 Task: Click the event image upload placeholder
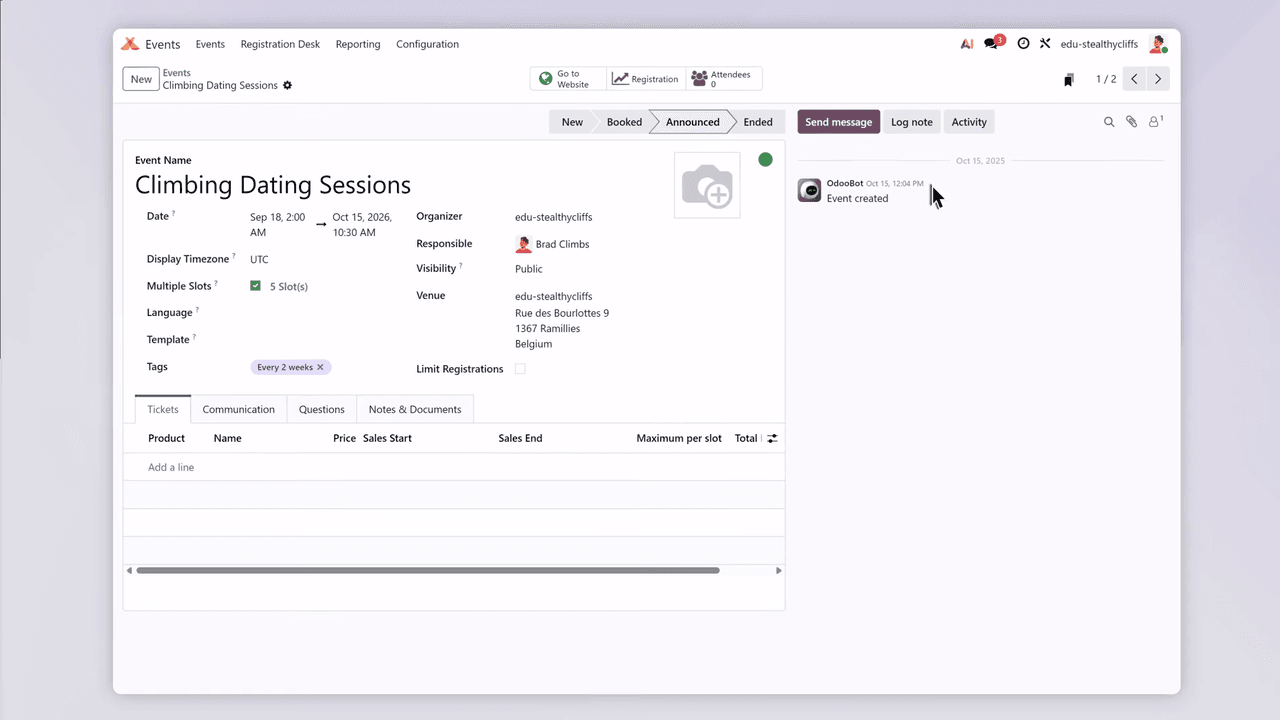pyautogui.click(x=707, y=185)
